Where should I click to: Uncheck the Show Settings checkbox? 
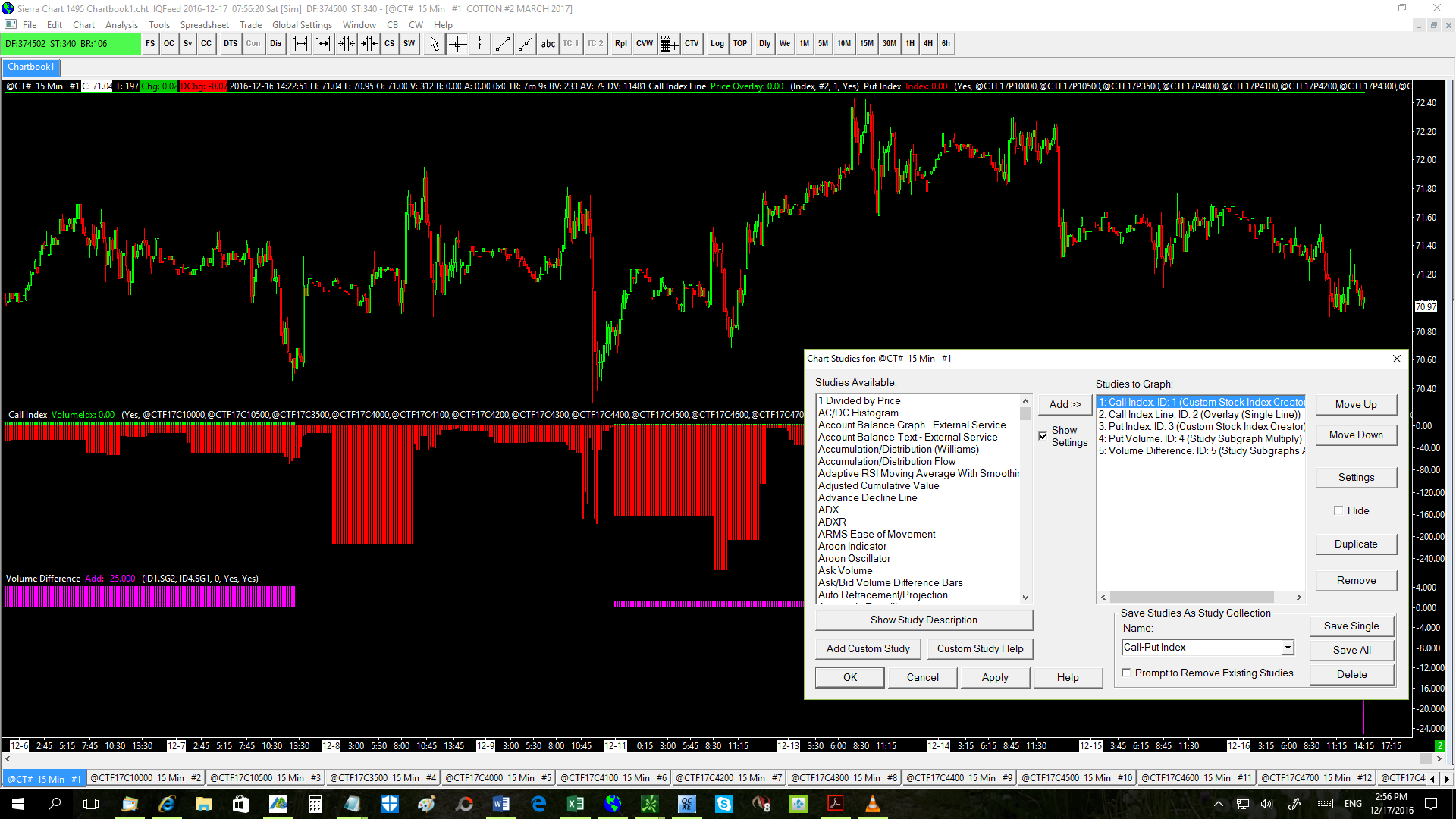pos(1043,436)
